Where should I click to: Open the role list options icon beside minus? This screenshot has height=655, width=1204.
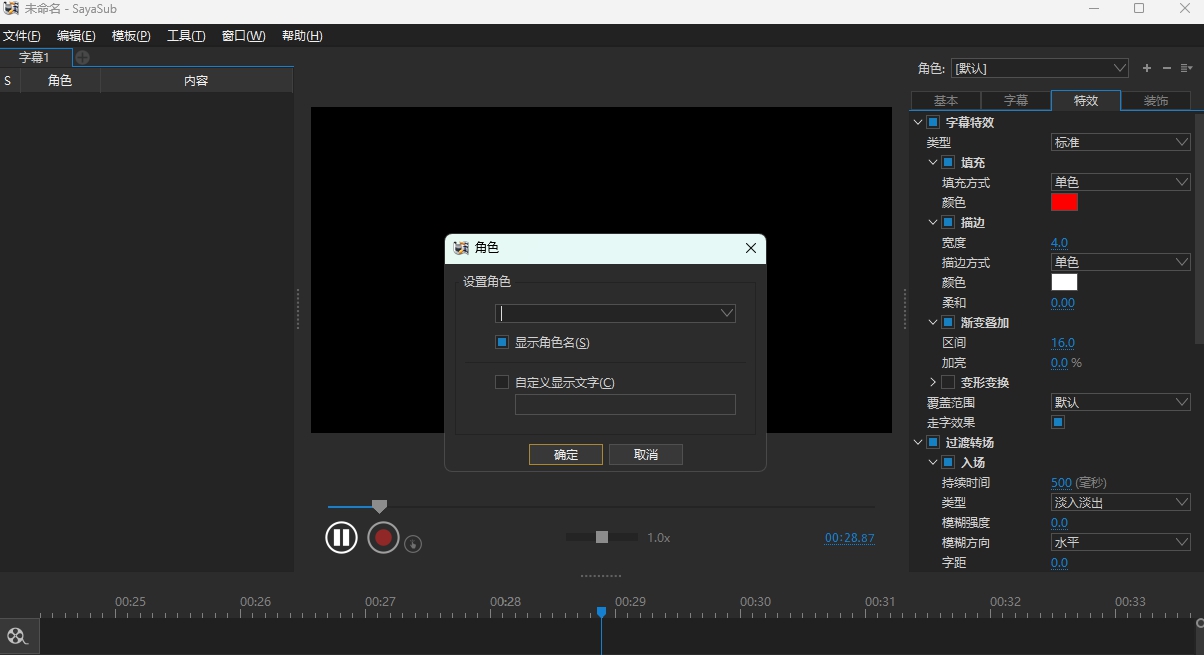tap(1187, 68)
